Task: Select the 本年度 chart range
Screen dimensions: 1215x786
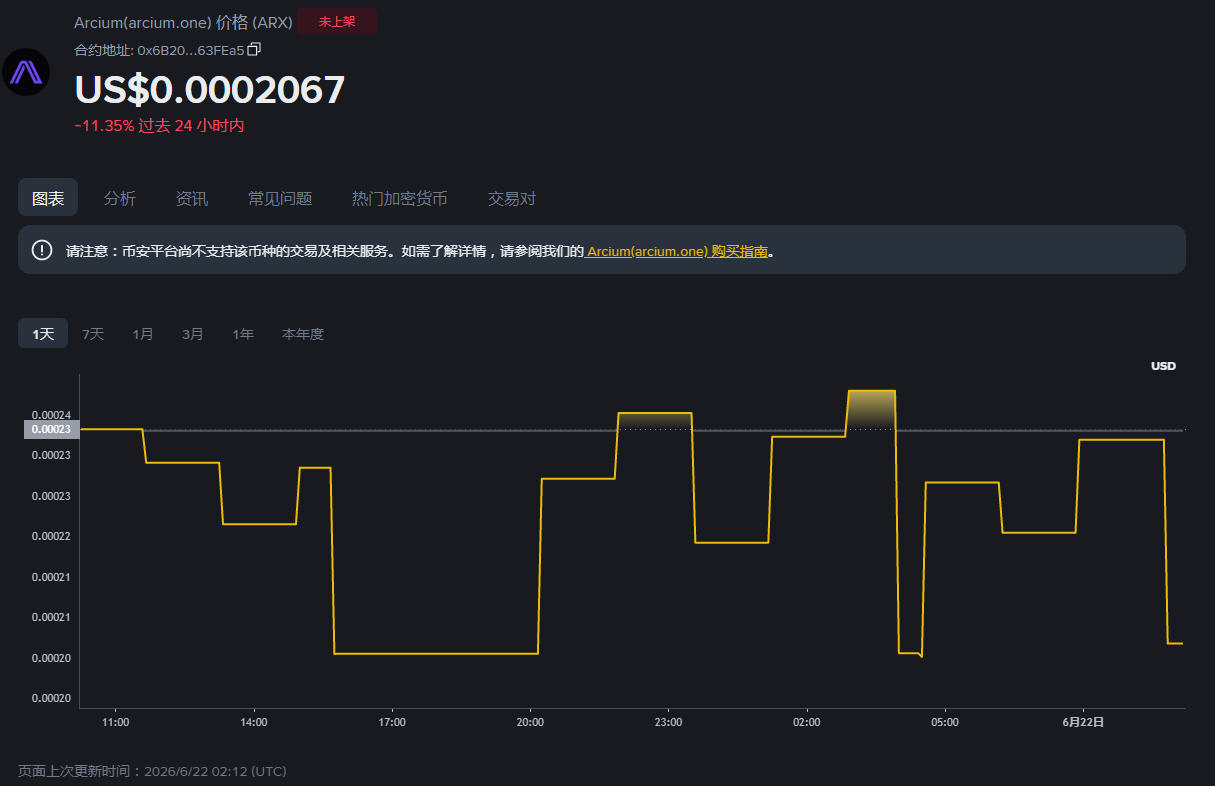Action: pyautogui.click(x=303, y=334)
